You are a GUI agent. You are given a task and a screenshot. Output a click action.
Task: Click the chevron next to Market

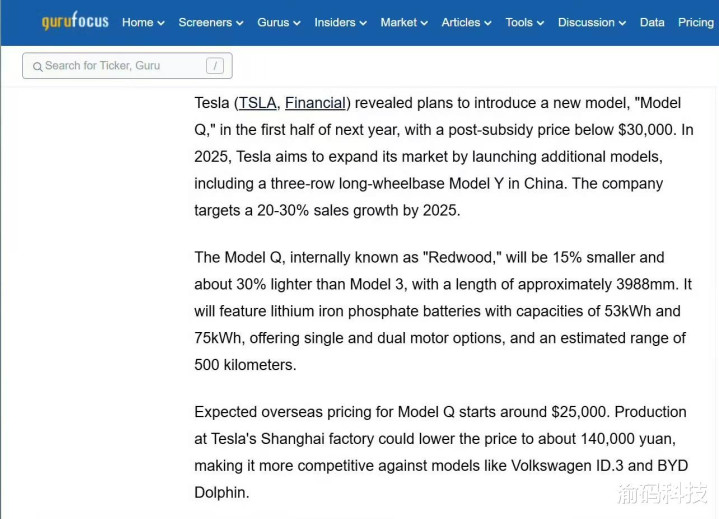click(x=424, y=23)
